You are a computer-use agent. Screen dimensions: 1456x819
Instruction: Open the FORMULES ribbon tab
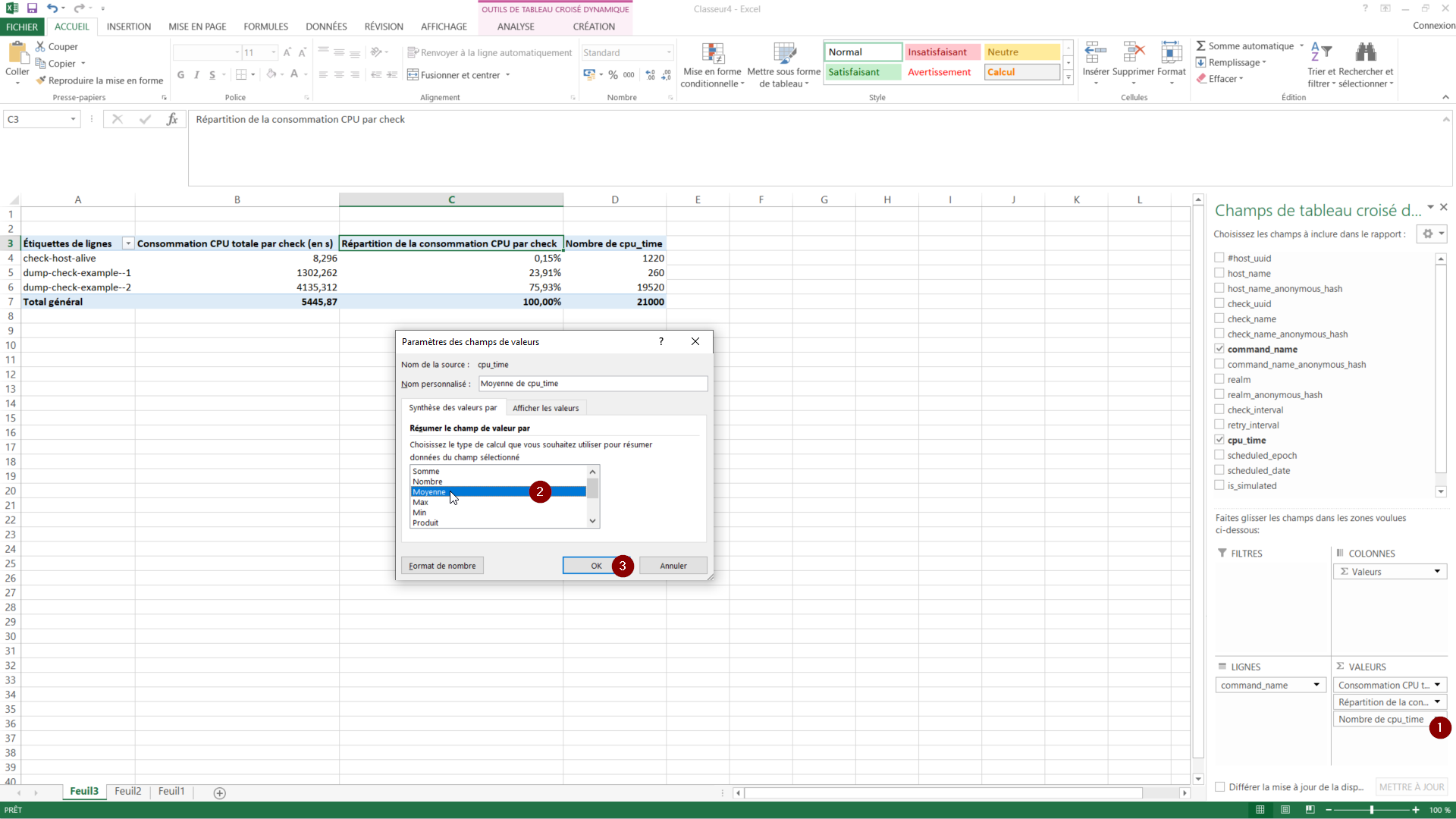coord(265,27)
